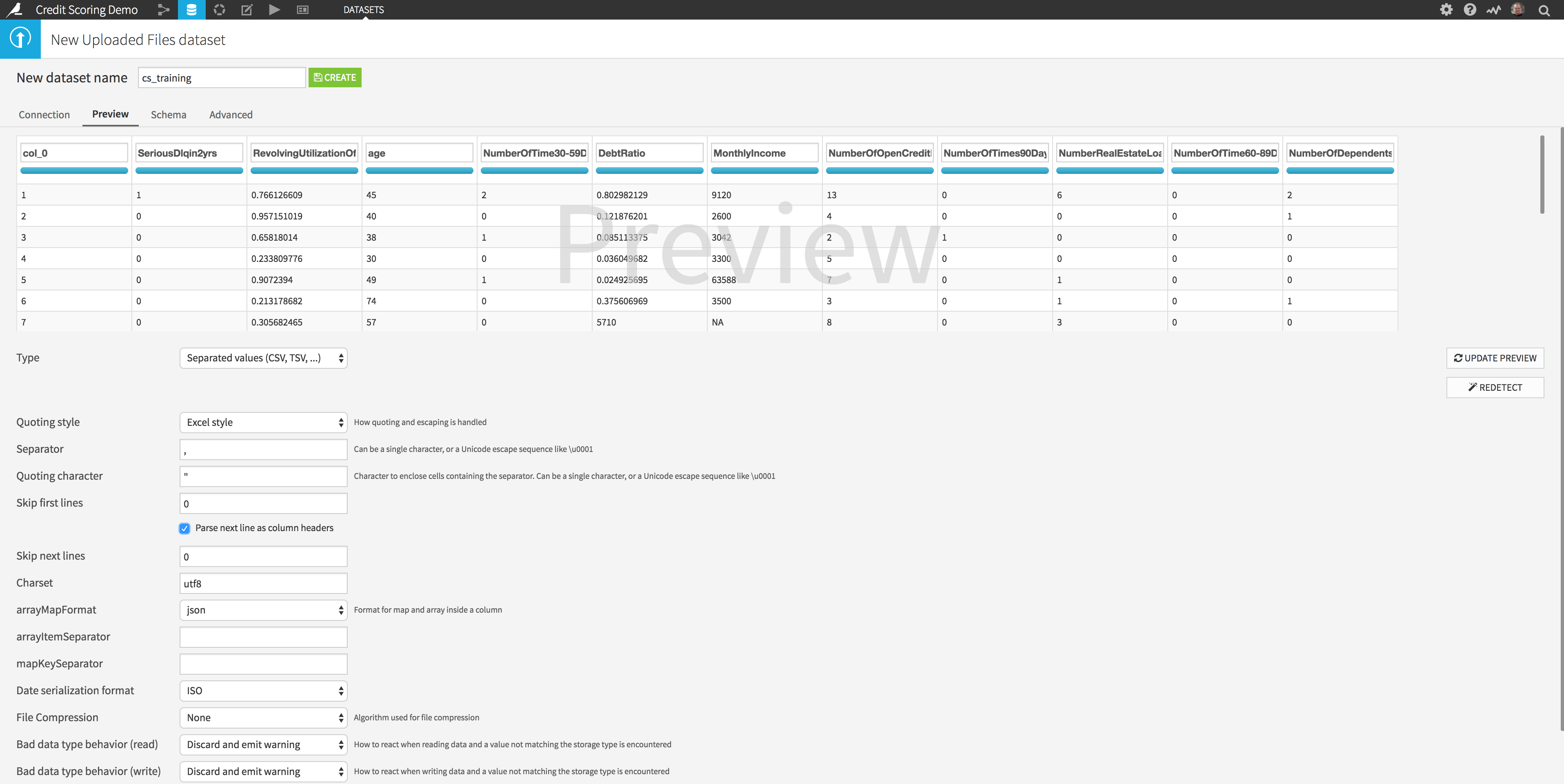The image size is (1564, 784).
Task: Click the help question mark icon
Action: click(1470, 10)
